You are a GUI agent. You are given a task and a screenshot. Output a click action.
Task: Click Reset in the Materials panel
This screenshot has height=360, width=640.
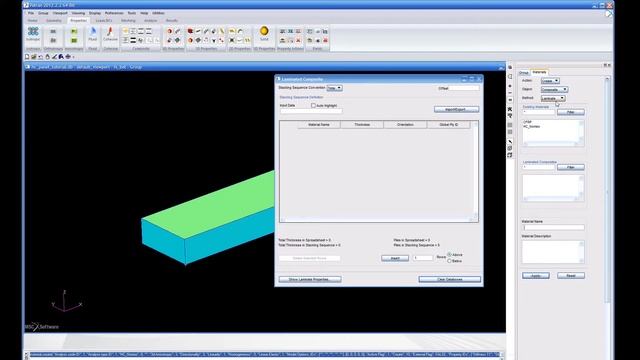pos(571,276)
